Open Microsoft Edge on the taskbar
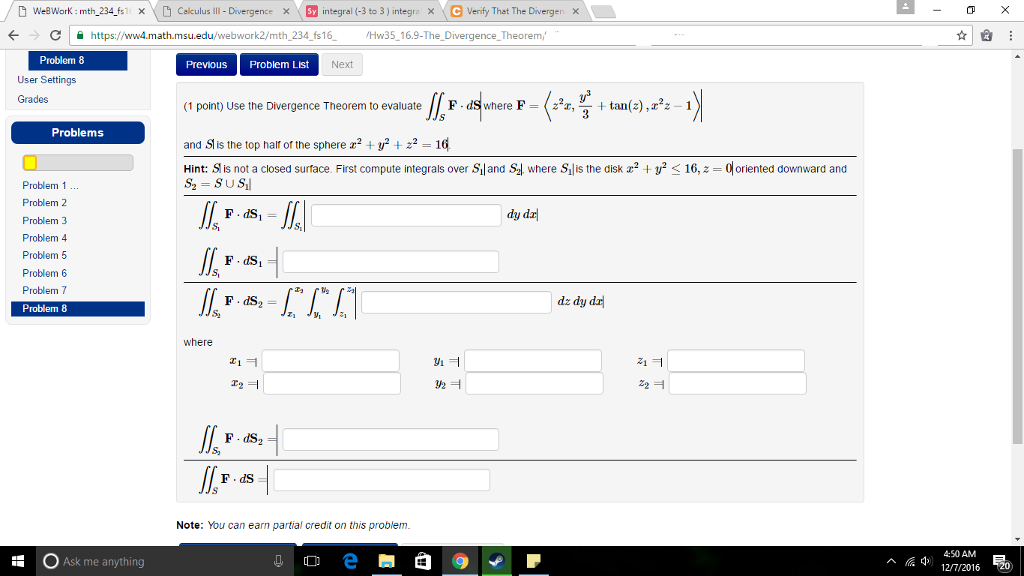The width and height of the screenshot is (1024, 576). coord(349,560)
